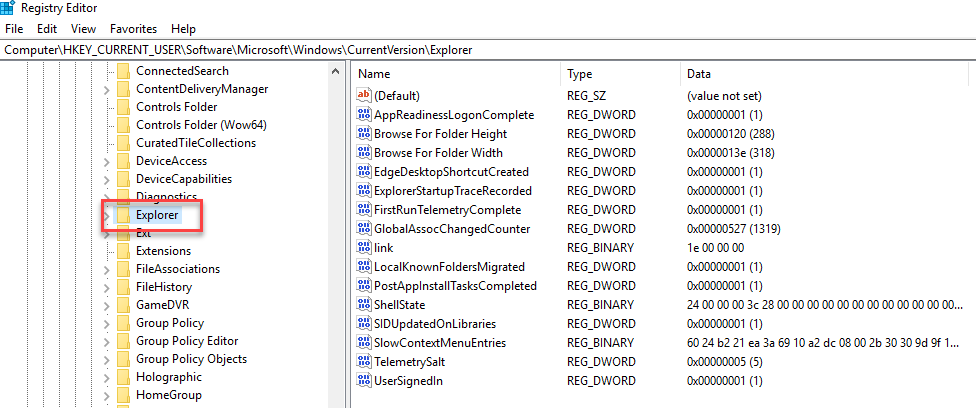Expand the FileAssociations key
This screenshot has height=408, width=976.
click(106, 270)
